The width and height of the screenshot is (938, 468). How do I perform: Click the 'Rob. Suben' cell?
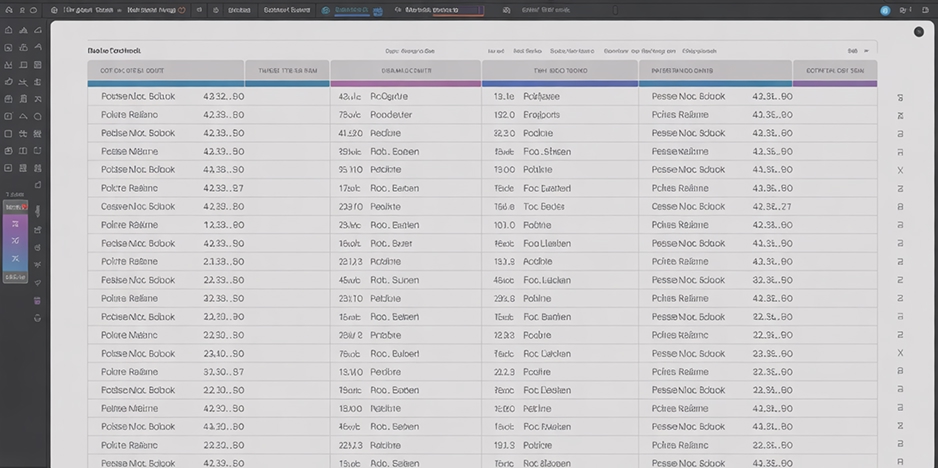[395, 280]
